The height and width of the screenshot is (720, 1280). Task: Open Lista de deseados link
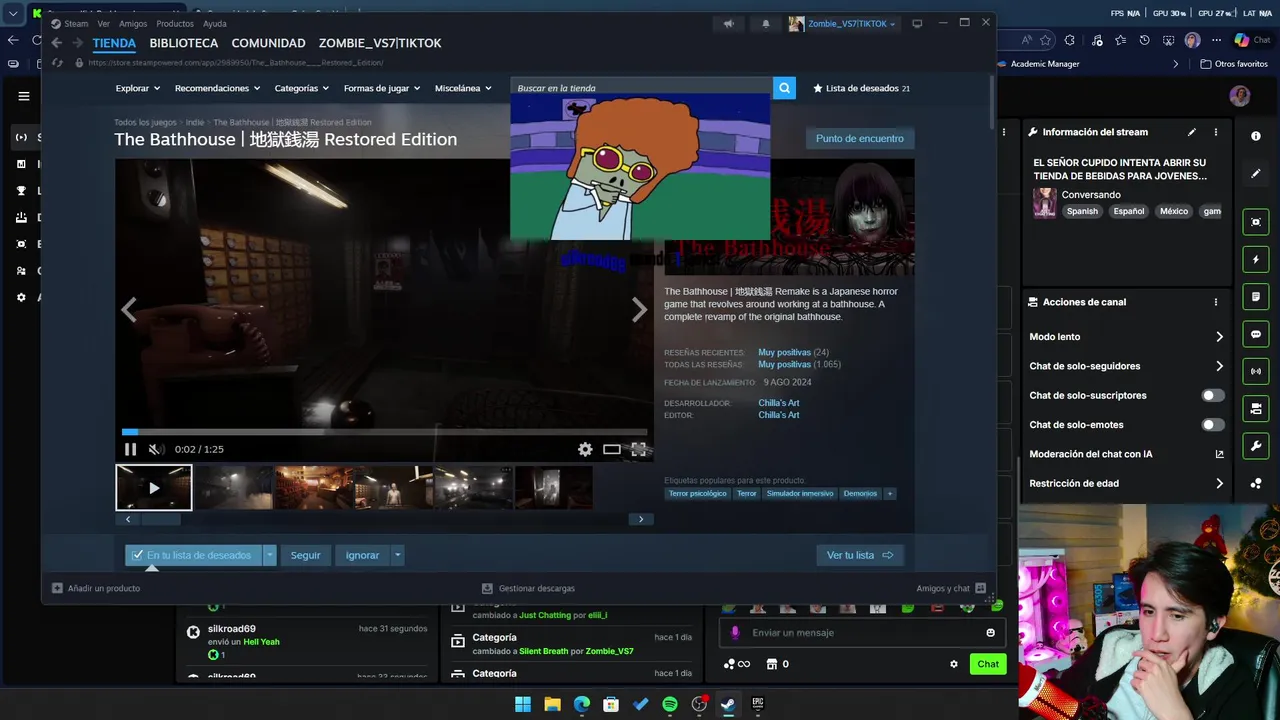click(861, 88)
